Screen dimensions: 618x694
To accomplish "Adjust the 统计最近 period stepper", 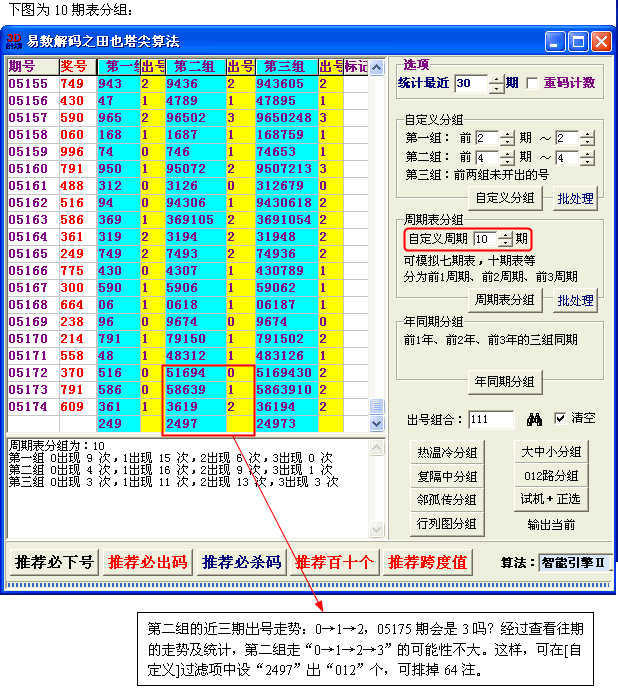I will (x=497, y=84).
